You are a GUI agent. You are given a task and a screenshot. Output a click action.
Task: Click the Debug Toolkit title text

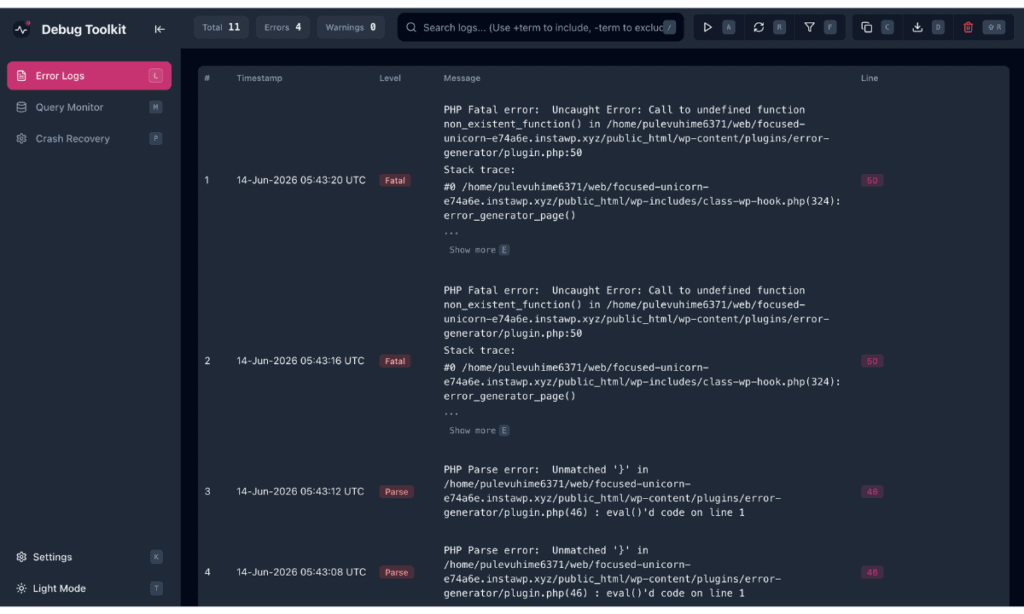[x=84, y=29]
